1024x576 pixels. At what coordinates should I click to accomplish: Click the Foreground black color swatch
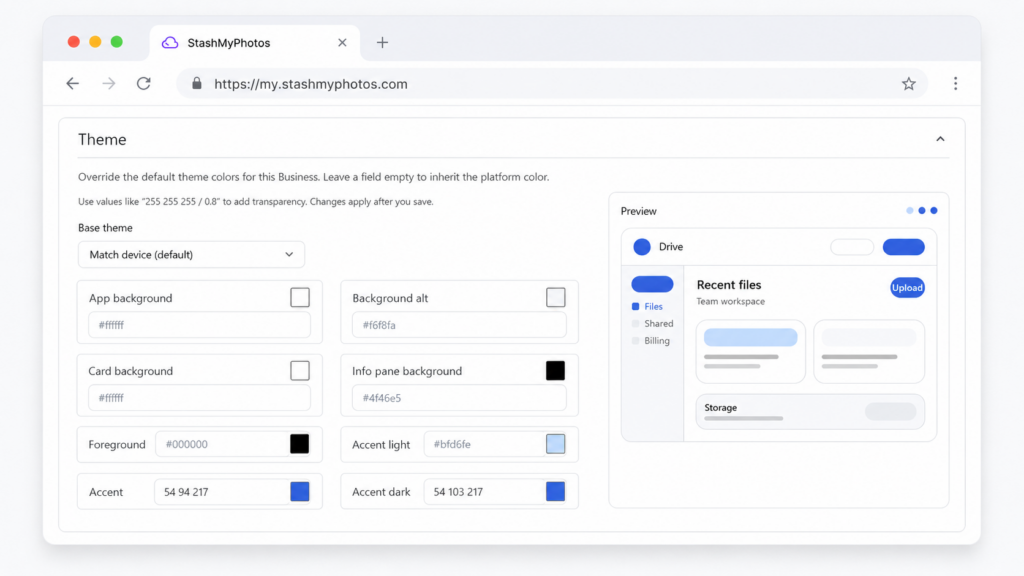(x=300, y=444)
